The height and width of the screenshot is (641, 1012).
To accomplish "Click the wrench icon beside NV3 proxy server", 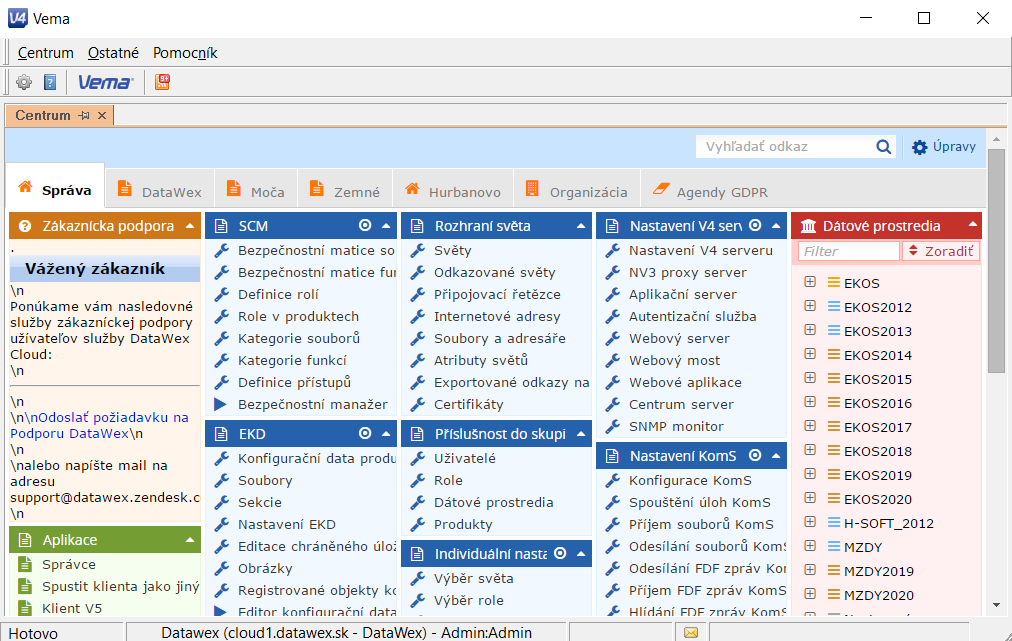I will 612,272.
